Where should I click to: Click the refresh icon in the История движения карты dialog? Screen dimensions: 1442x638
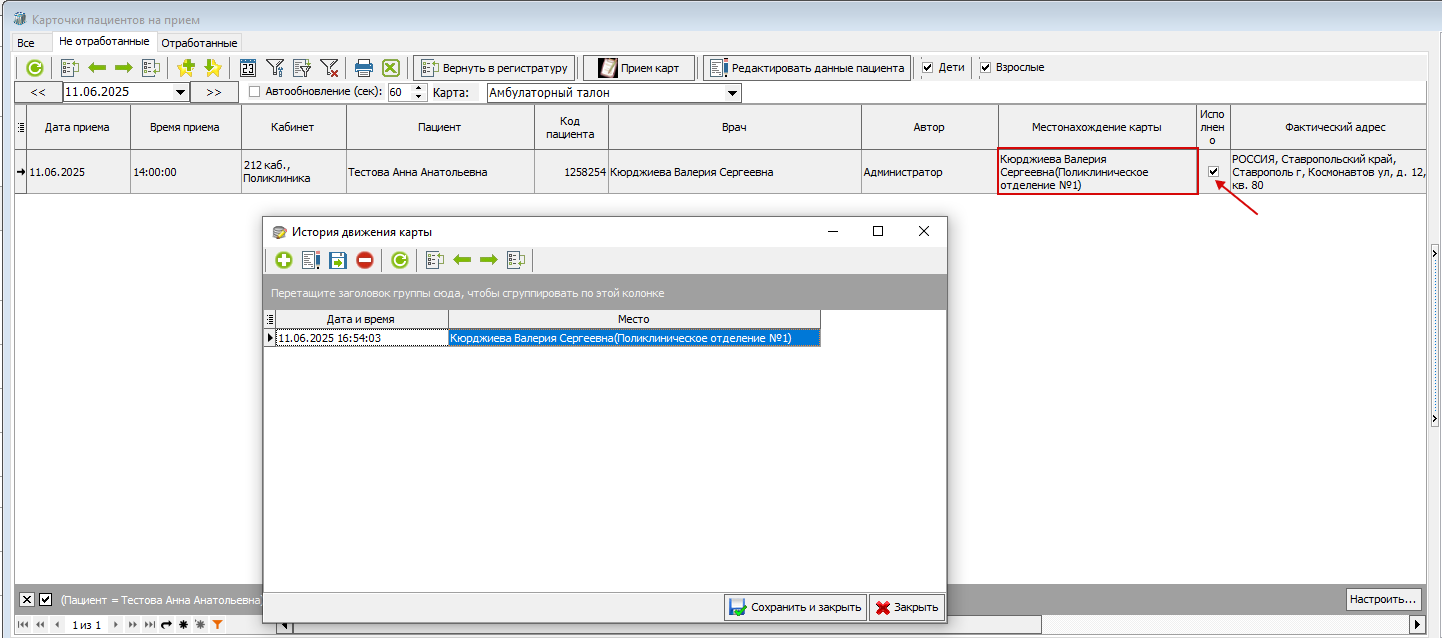[399, 260]
